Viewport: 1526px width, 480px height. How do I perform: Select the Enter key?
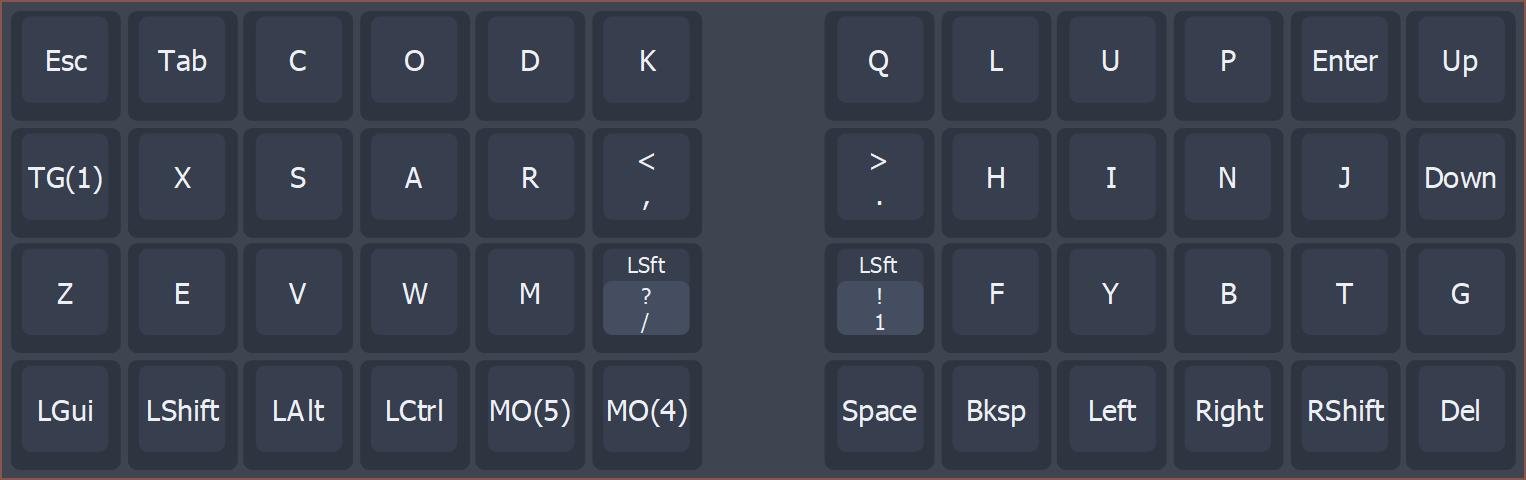pos(1344,62)
